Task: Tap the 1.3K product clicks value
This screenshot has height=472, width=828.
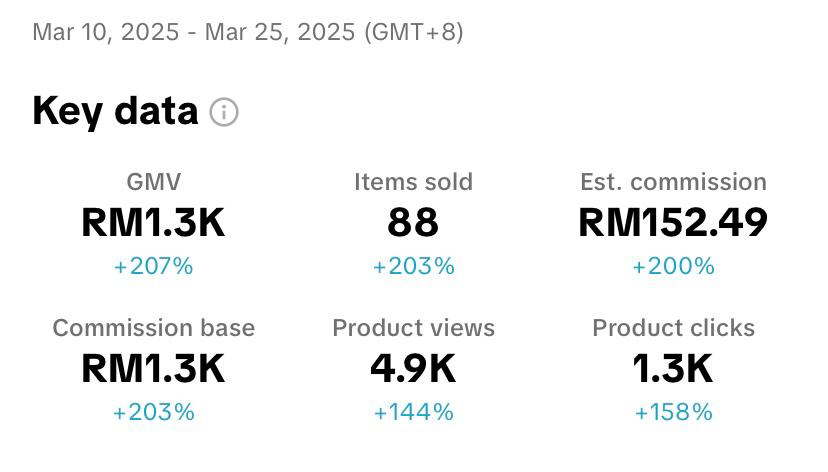Action: (673, 369)
